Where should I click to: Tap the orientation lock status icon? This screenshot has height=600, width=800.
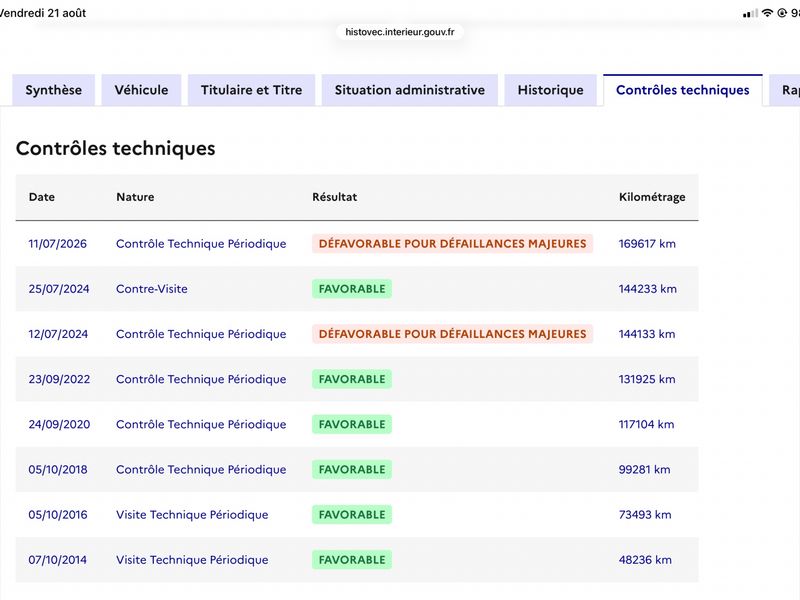(x=782, y=13)
